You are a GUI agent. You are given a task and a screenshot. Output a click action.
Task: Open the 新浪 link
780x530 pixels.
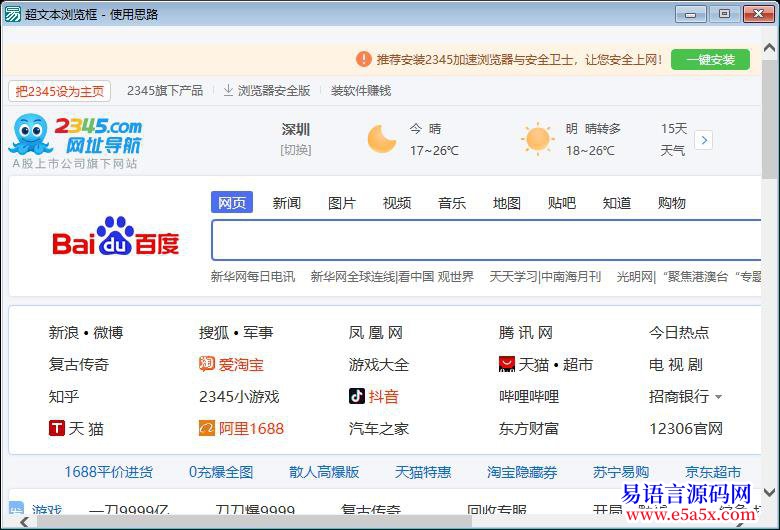pos(64,332)
